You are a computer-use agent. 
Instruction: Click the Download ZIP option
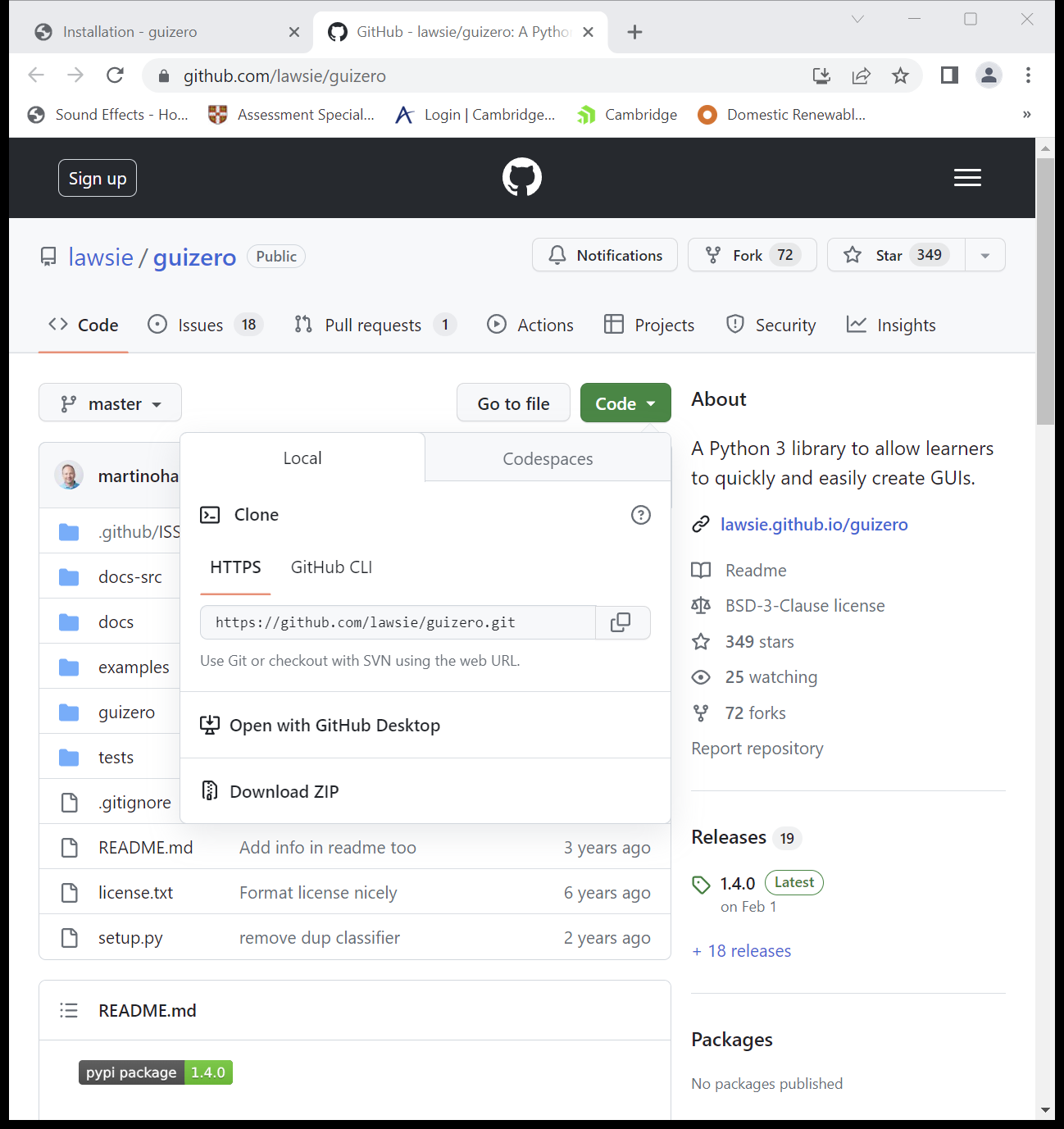click(284, 790)
